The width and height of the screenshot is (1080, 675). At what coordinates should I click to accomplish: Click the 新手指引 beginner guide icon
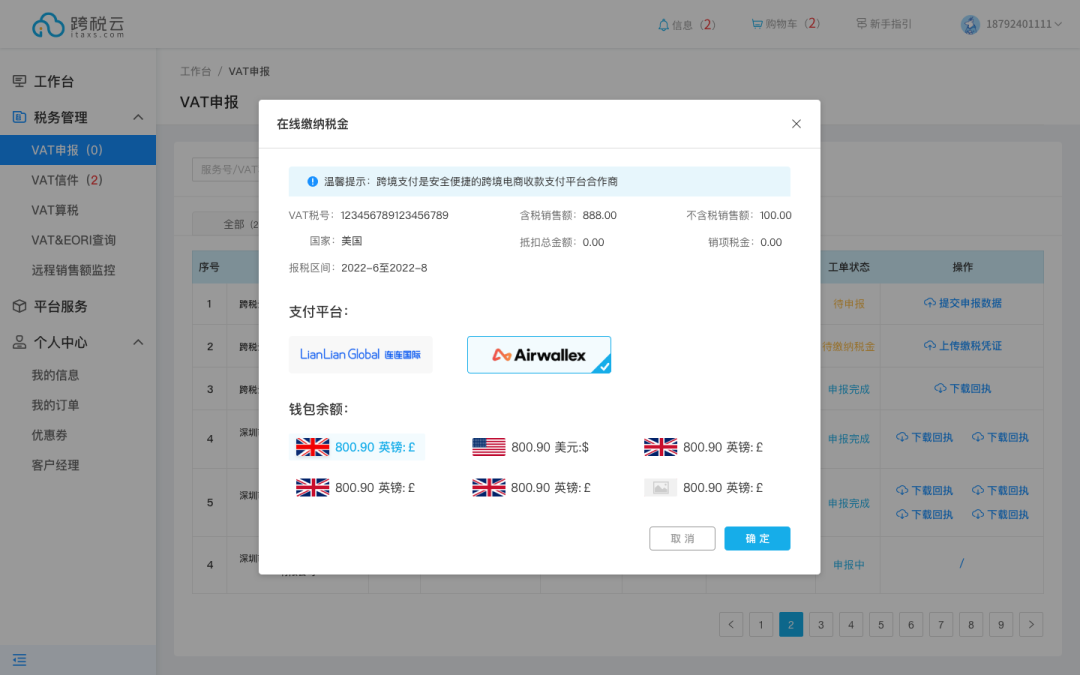point(862,24)
